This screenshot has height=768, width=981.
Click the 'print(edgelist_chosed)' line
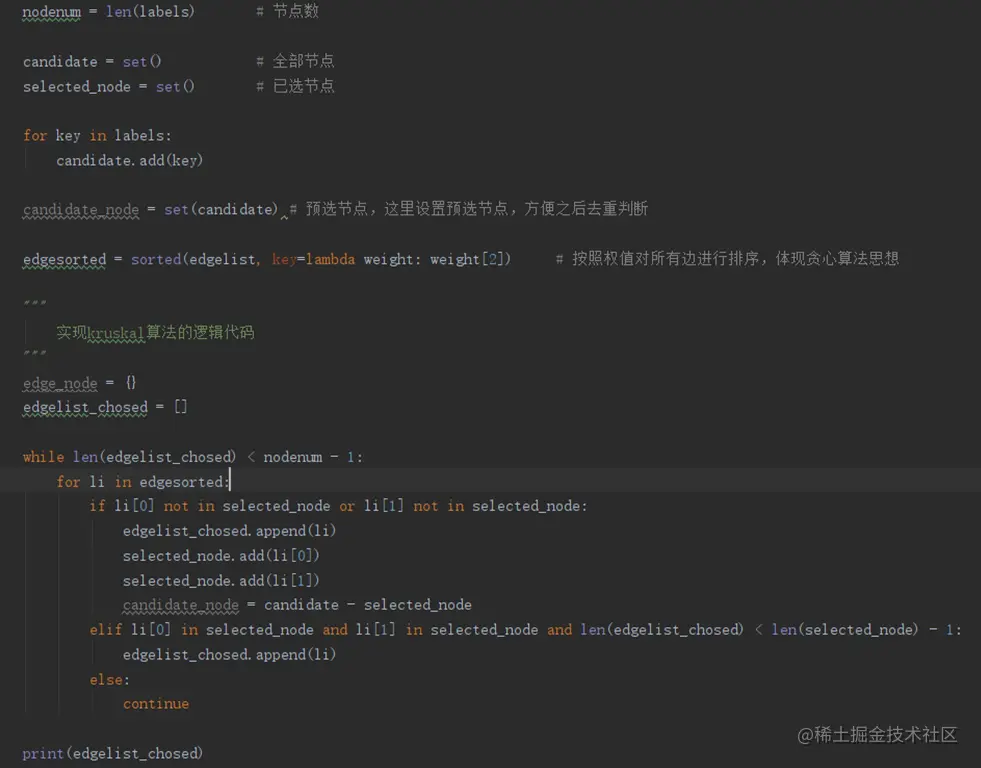point(113,754)
